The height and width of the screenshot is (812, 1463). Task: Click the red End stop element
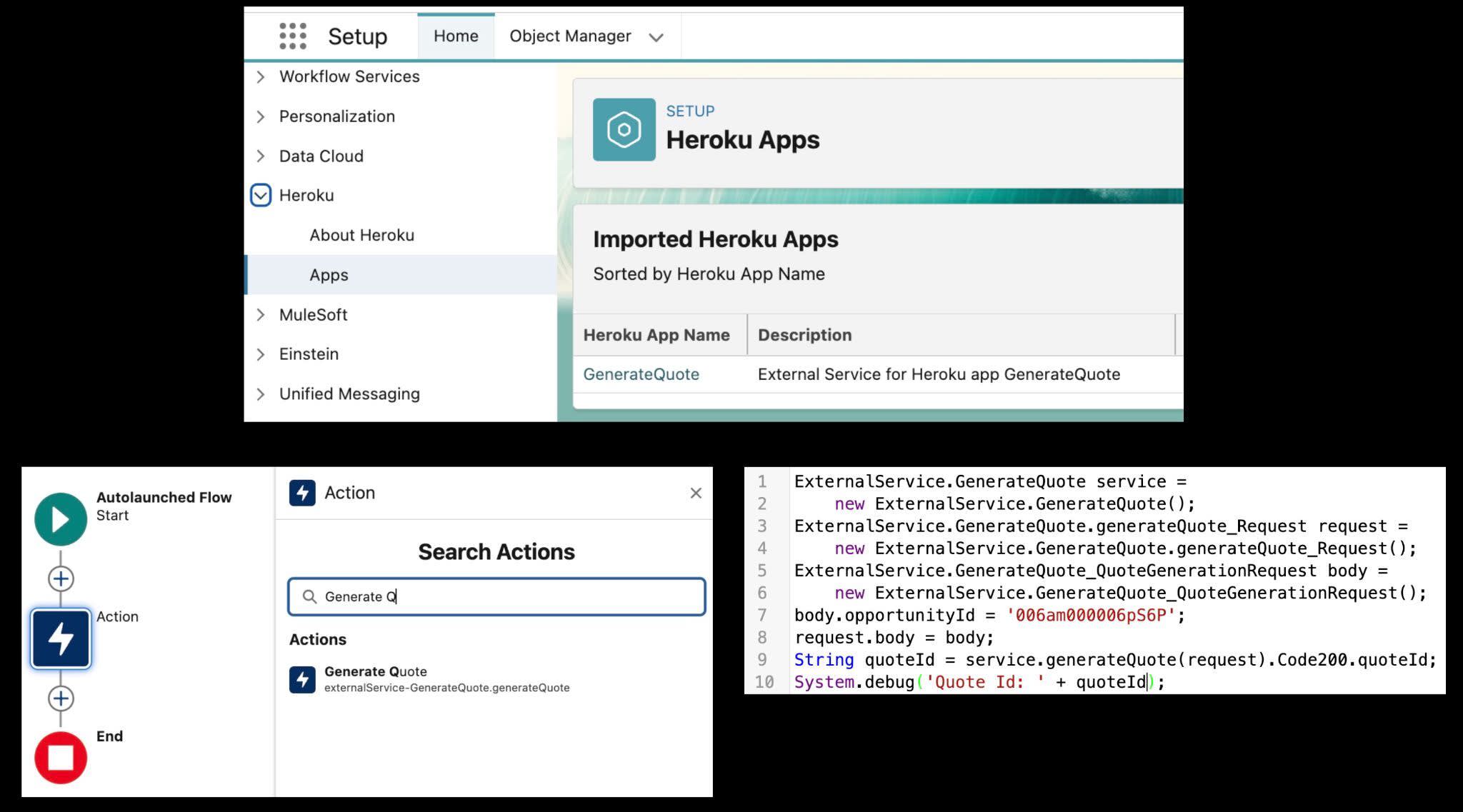[x=61, y=758]
